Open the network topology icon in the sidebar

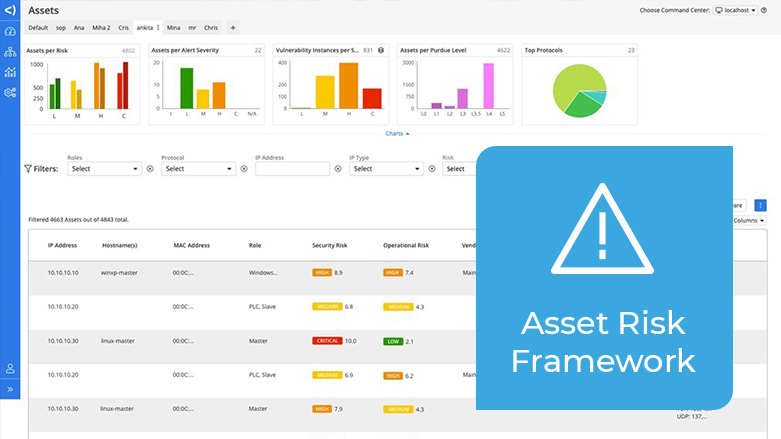(10, 52)
